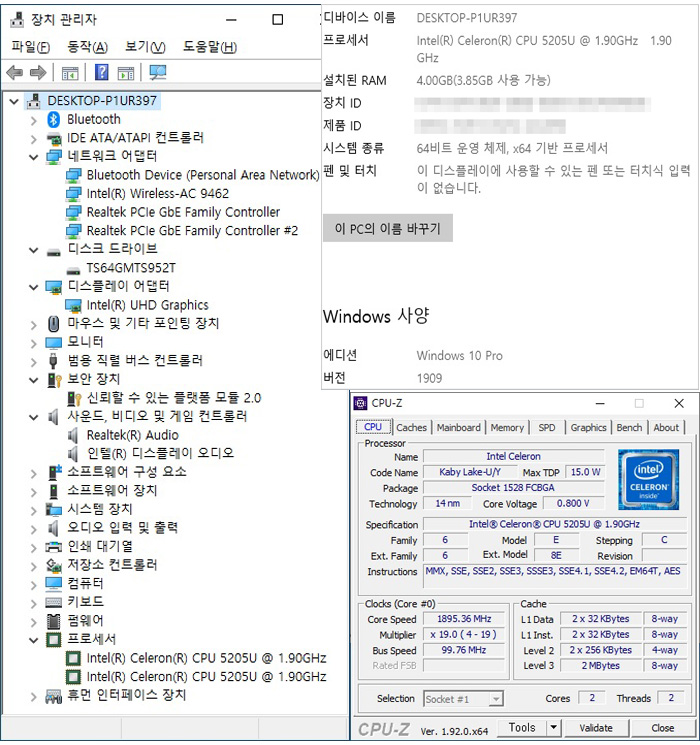Click the Help question-mark toolbar icon

(x=102, y=73)
